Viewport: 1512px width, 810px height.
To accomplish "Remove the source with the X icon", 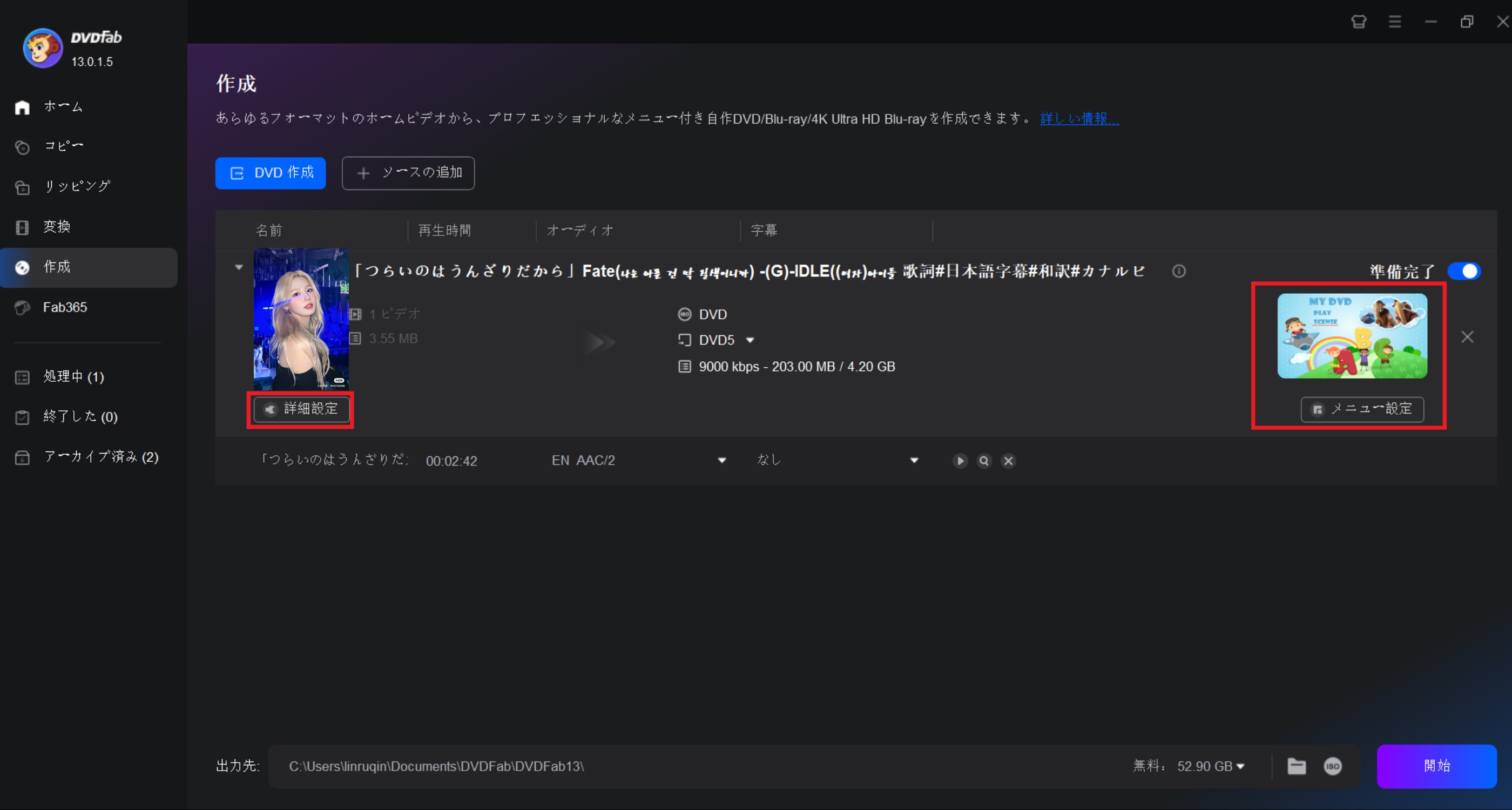I will [1467, 337].
